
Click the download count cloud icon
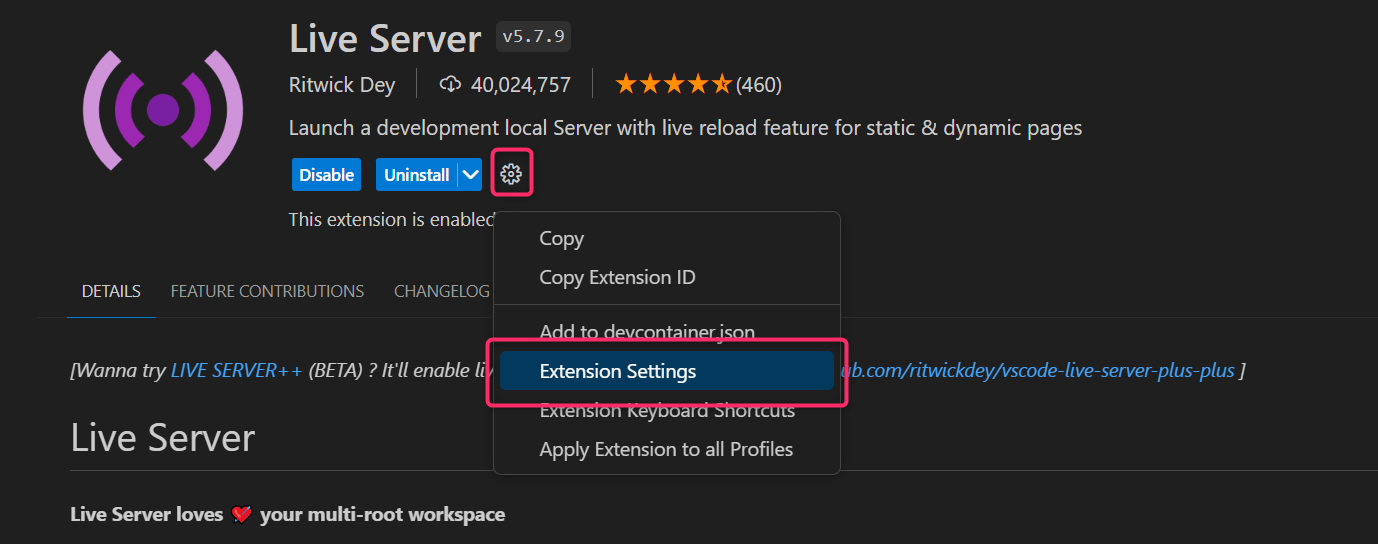point(450,84)
